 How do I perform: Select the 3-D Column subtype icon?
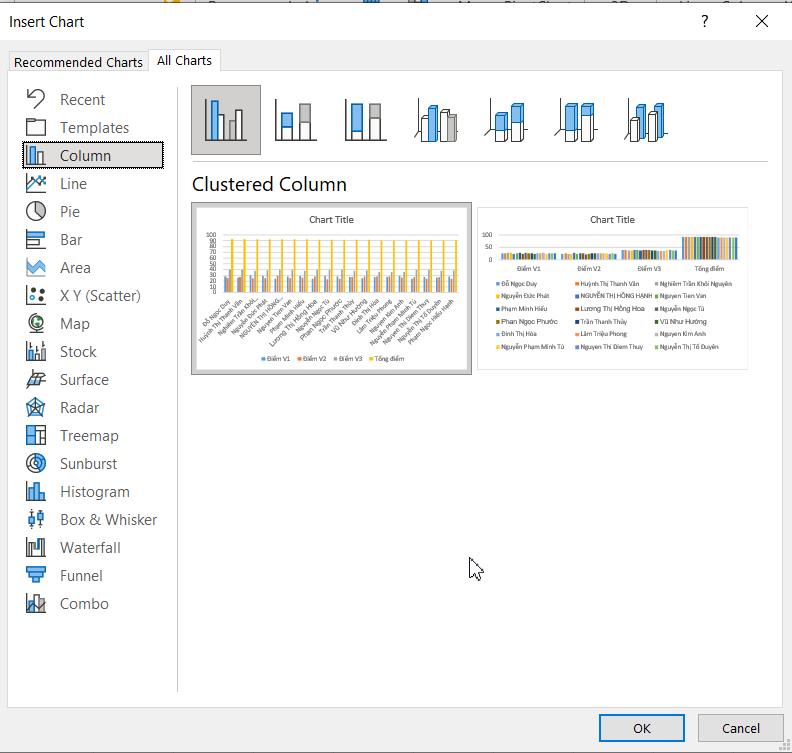(646, 120)
